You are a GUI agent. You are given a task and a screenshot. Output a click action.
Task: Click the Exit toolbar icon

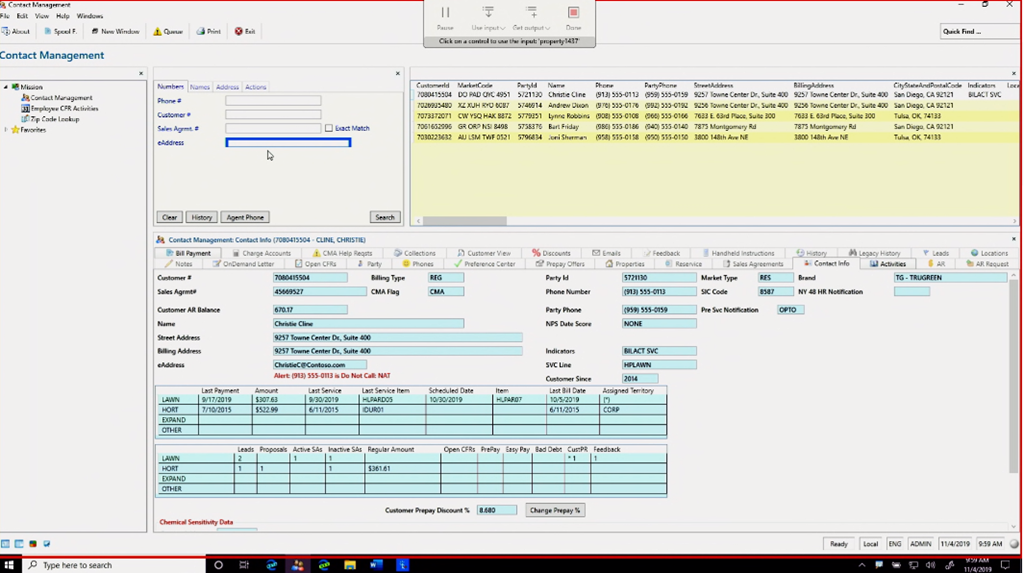[245, 31]
